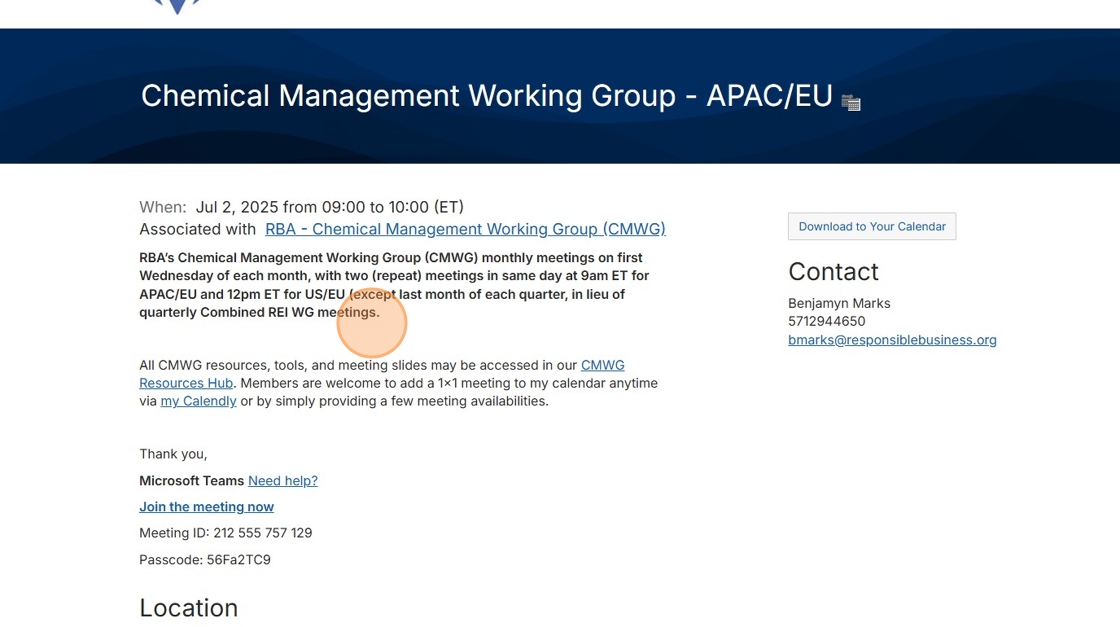Screen dimensions: 1120x627
Task: Click the Microsoft Teams bold label
Action: pos(191,481)
